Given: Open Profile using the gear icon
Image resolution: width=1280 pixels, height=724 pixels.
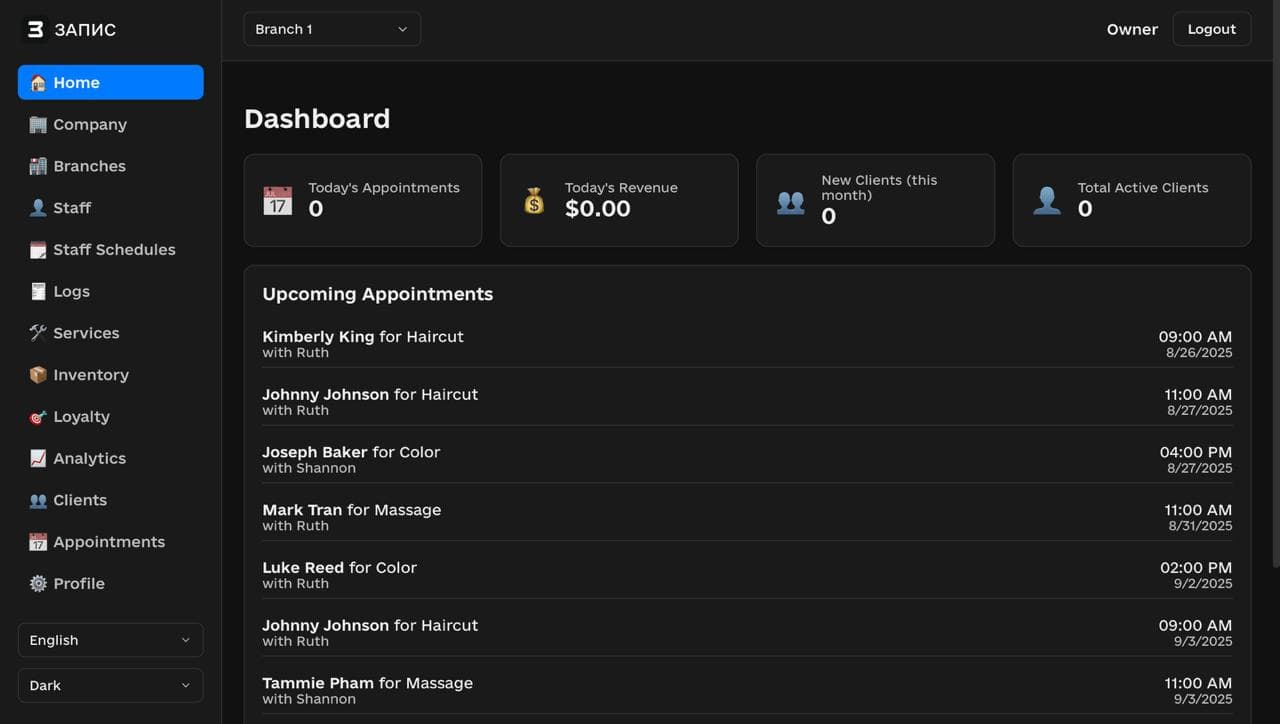Looking at the screenshot, I should pos(36,583).
